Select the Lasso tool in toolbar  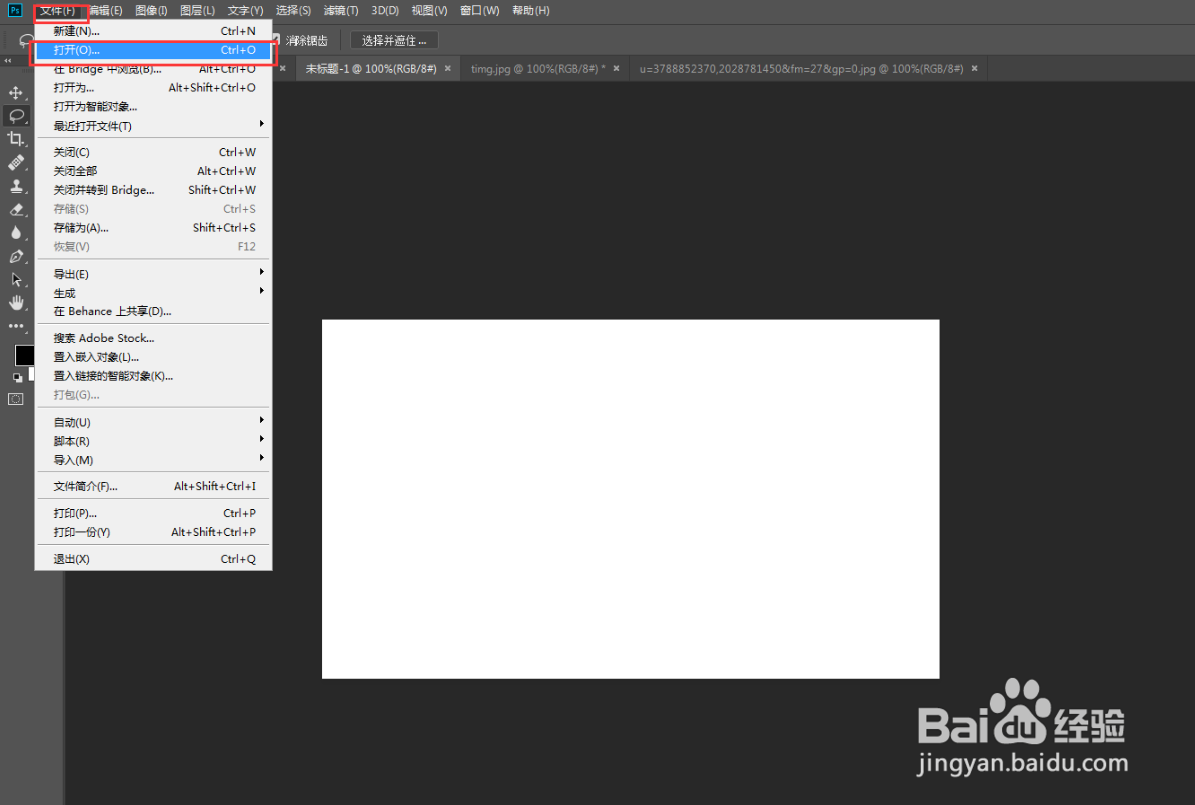(x=16, y=116)
